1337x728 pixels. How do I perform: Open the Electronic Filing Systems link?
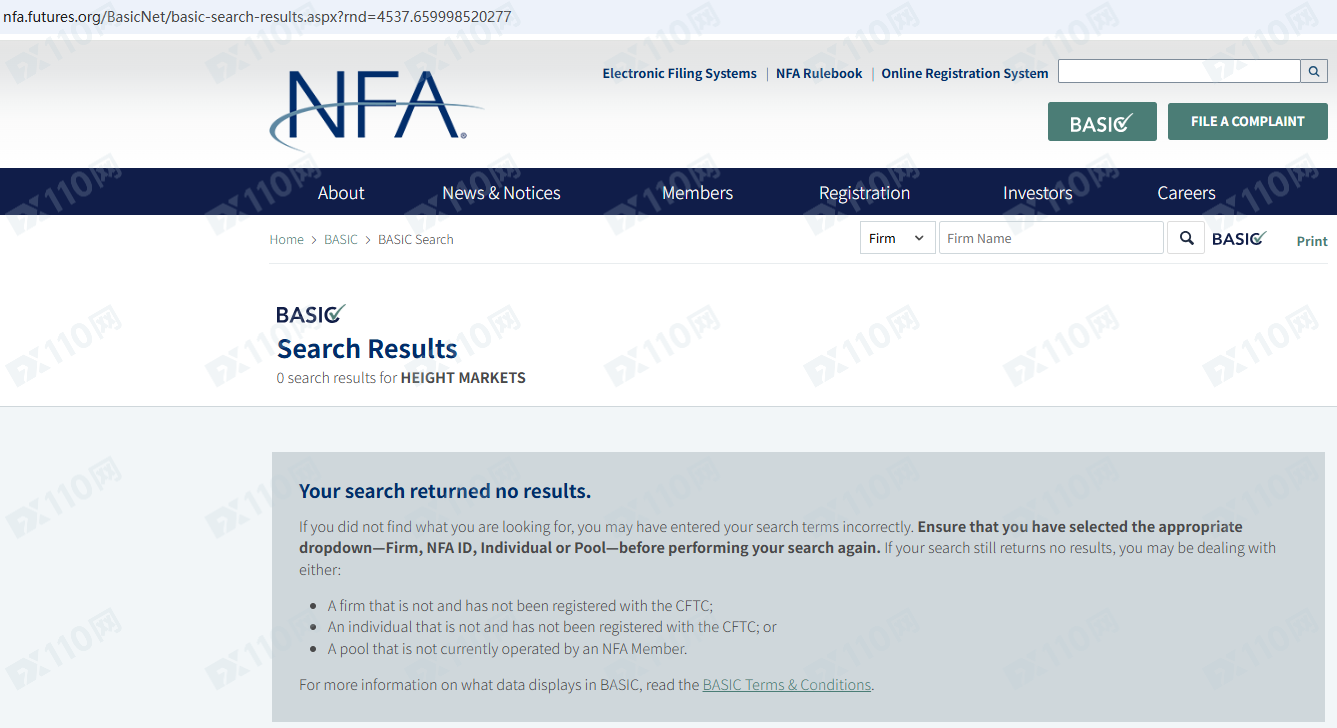pos(679,73)
